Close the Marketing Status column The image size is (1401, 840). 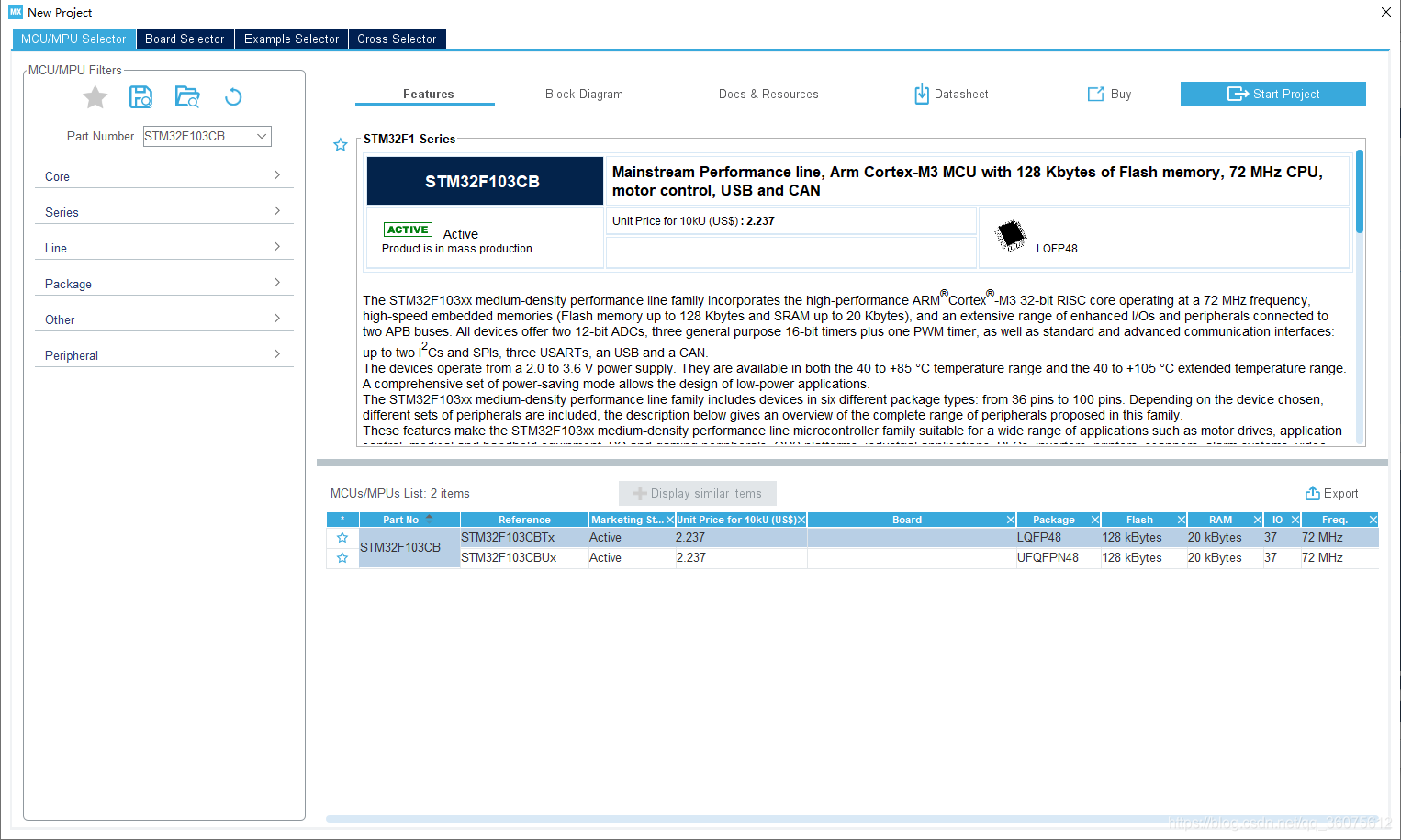(669, 520)
